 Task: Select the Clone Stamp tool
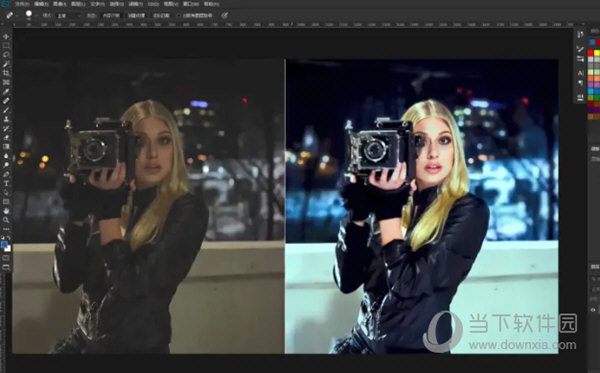[x=6, y=119]
